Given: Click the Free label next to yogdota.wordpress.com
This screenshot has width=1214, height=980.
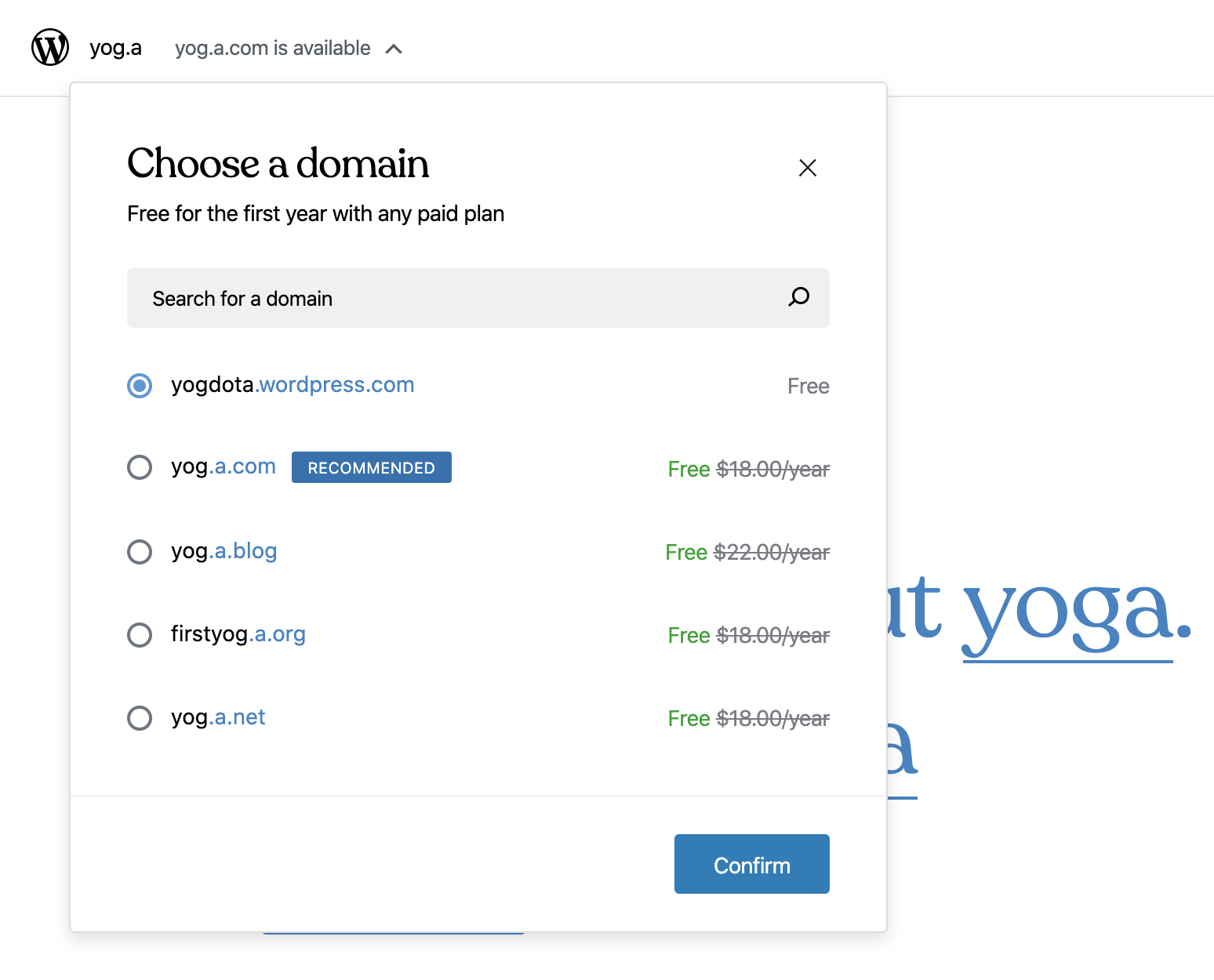Looking at the screenshot, I should tap(808, 386).
